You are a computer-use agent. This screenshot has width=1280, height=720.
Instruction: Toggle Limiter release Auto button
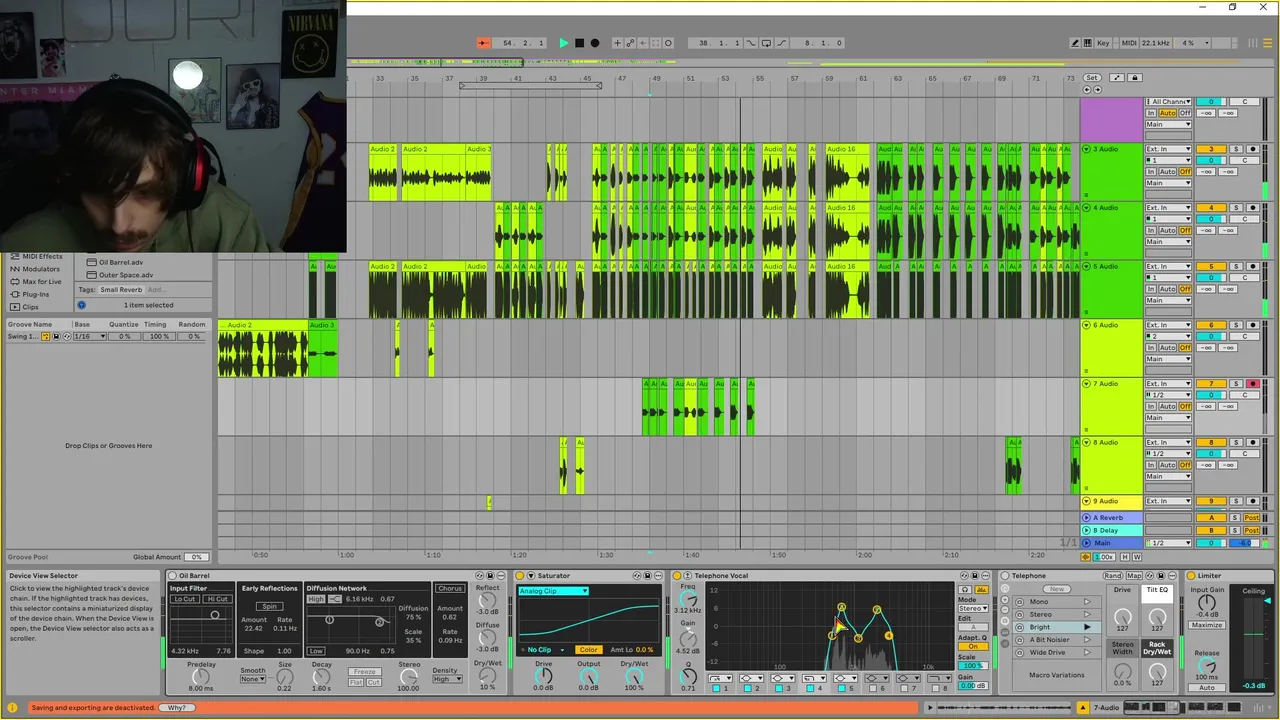coord(1207,688)
